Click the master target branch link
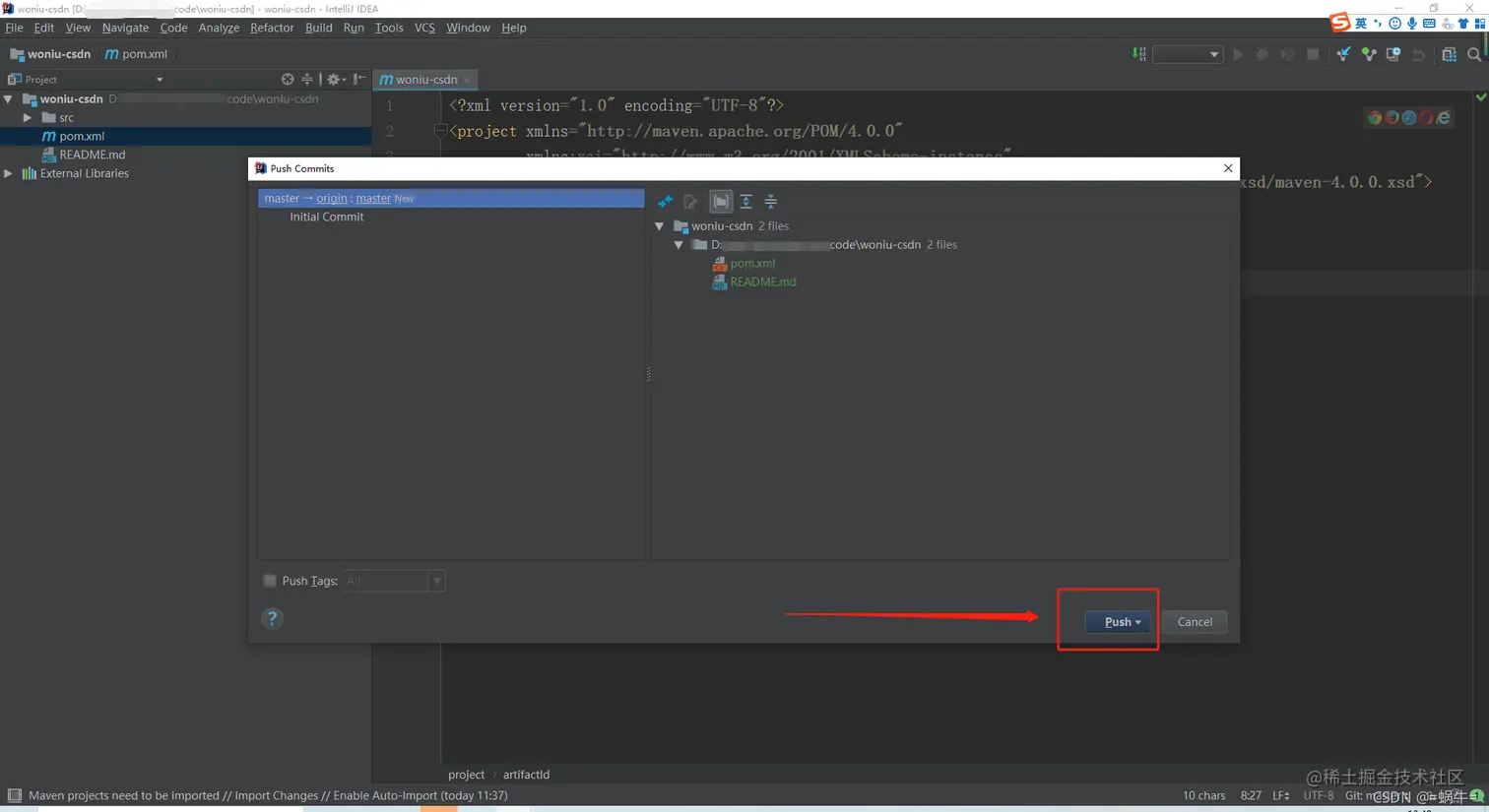The width and height of the screenshot is (1489, 812). tap(373, 199)
